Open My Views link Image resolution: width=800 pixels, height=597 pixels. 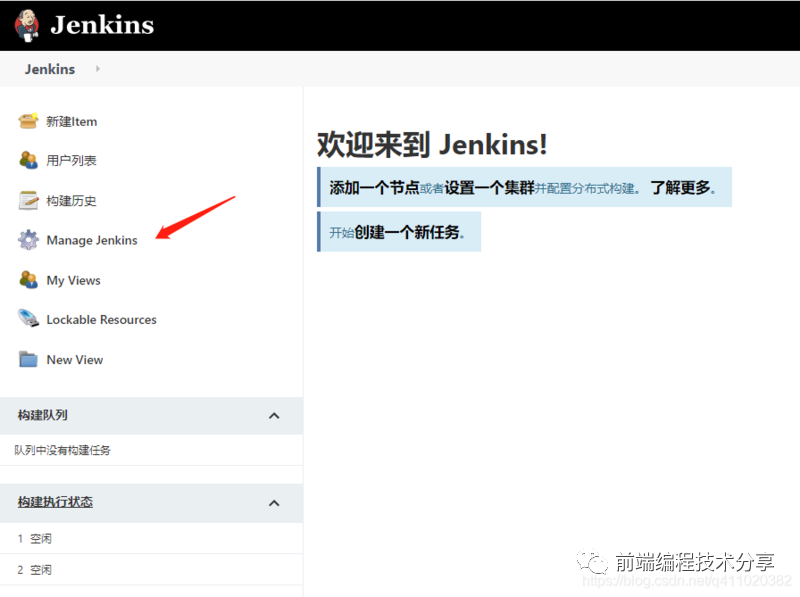[x=73, y=281]
